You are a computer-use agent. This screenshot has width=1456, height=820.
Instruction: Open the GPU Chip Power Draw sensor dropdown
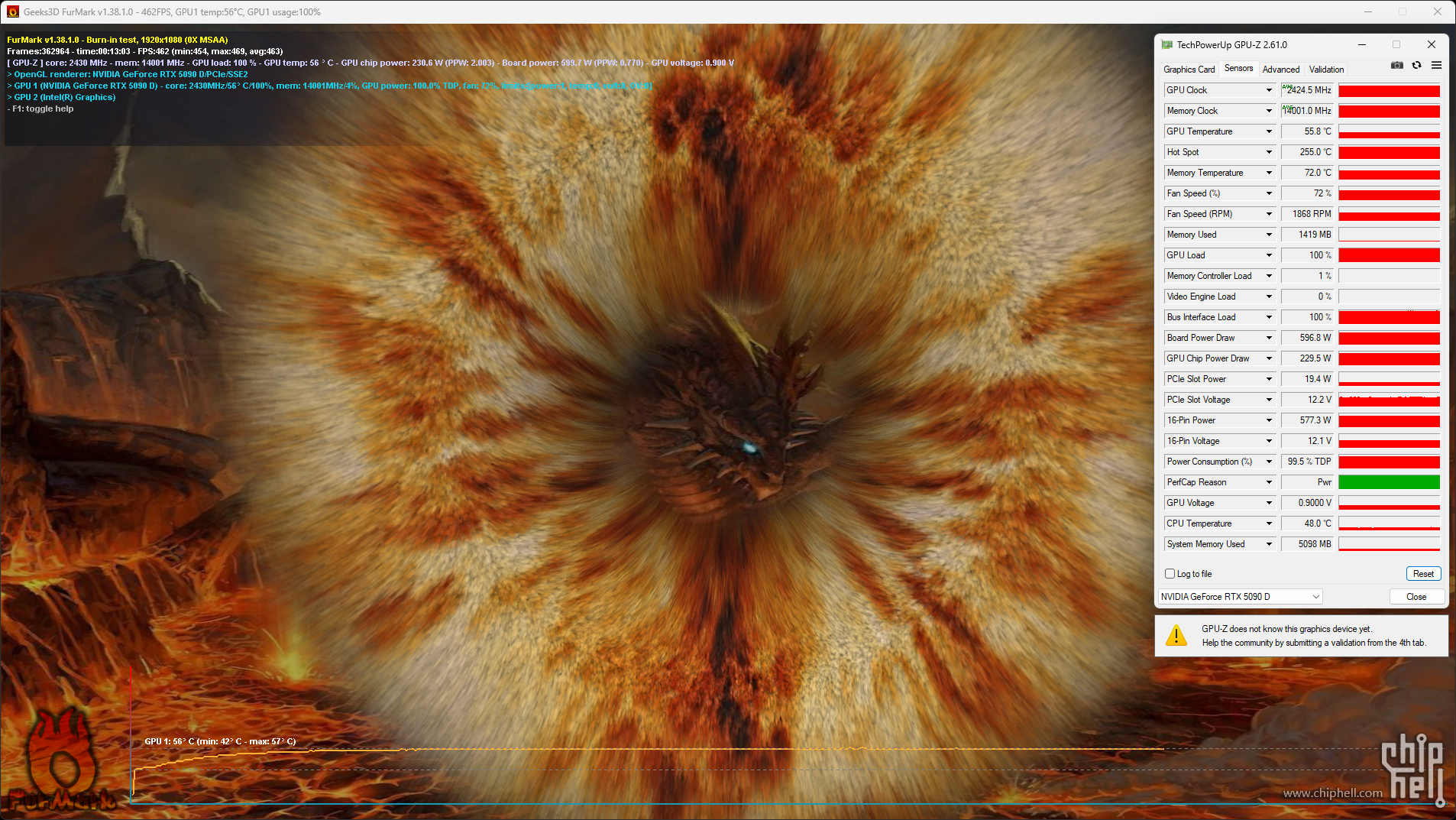(x=1269, y=358)
